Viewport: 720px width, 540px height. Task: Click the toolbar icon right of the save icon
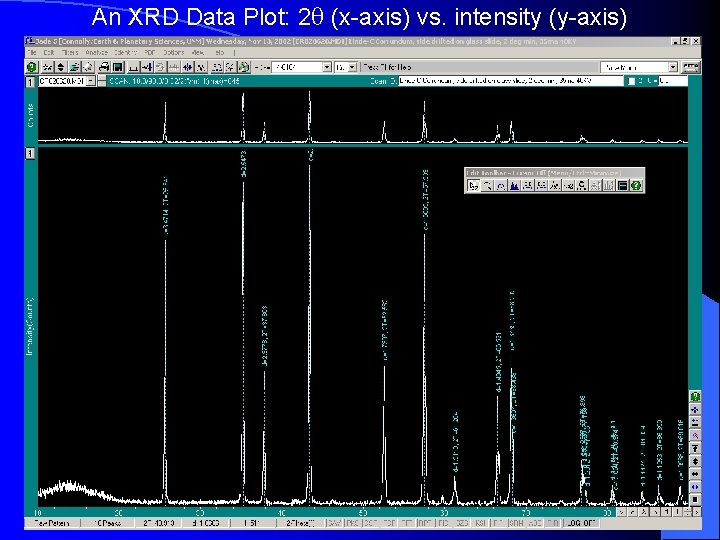tap(133, 68)
